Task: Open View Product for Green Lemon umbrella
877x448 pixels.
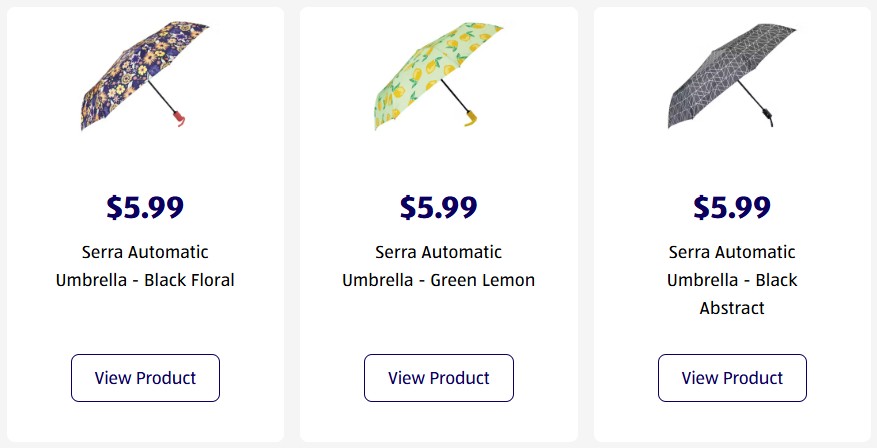Action: [x=438, y=378]
